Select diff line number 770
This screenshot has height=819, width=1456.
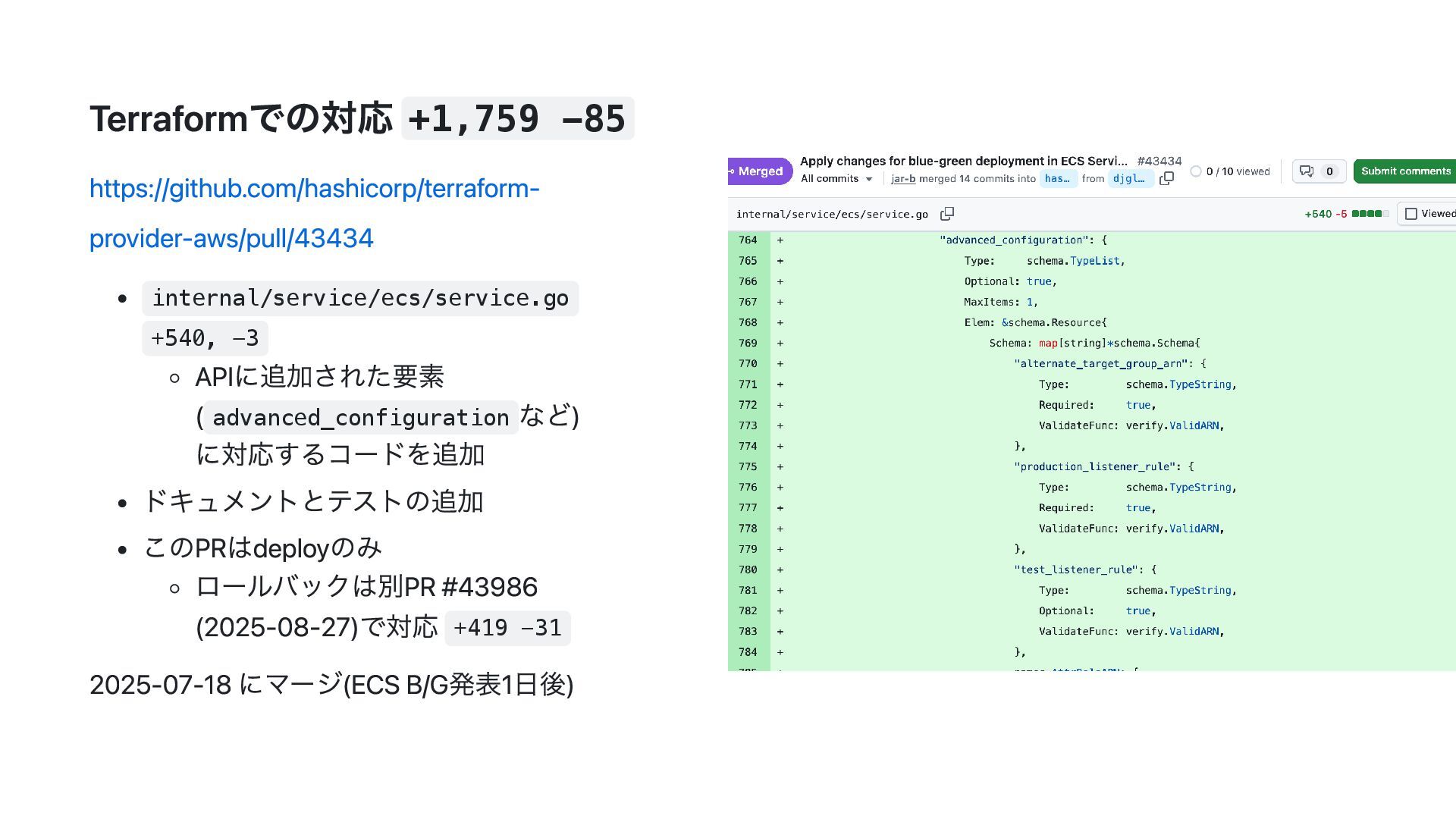(x=748, y=364)
